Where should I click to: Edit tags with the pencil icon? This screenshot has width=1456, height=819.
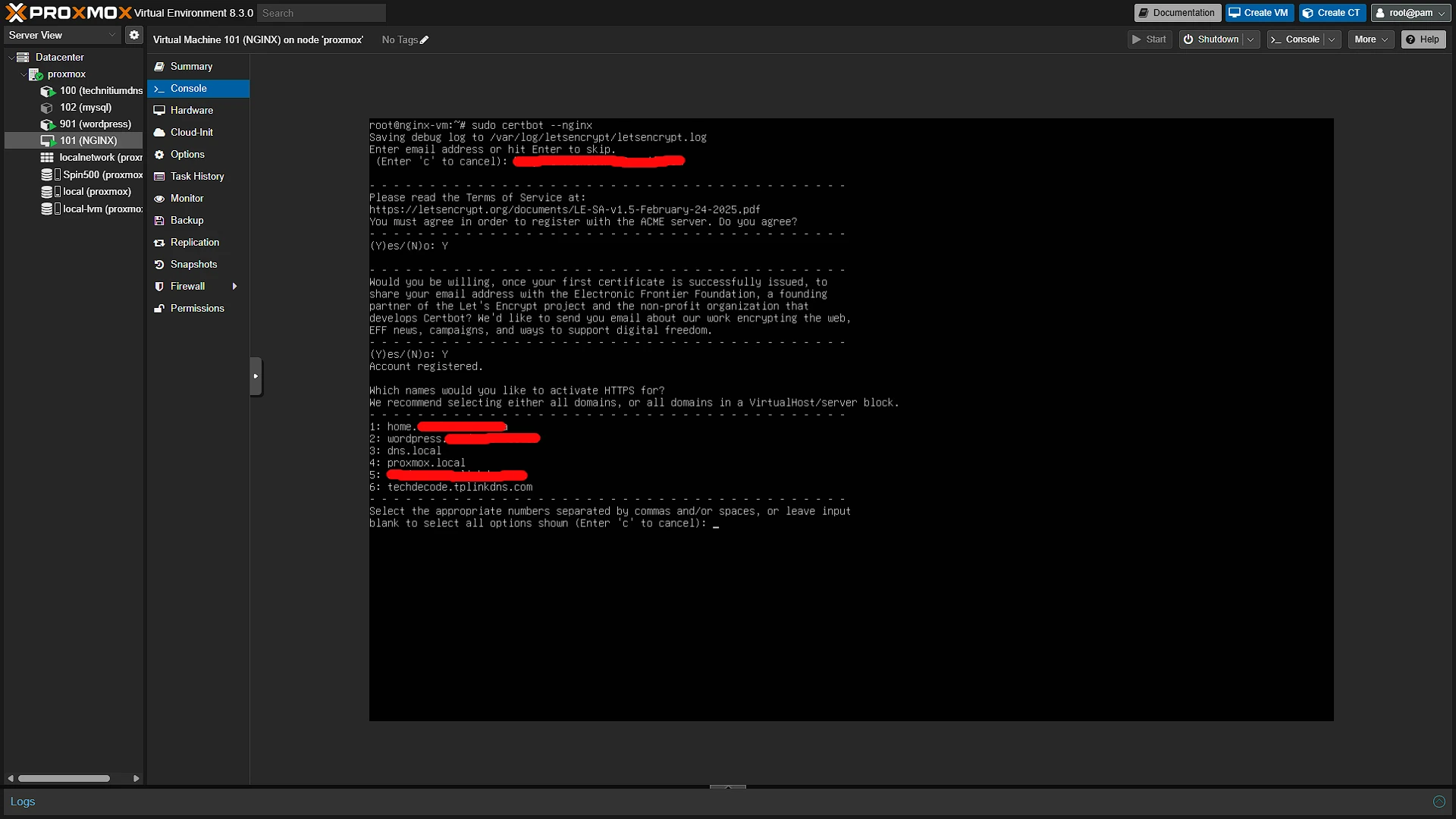coord(425,40)
